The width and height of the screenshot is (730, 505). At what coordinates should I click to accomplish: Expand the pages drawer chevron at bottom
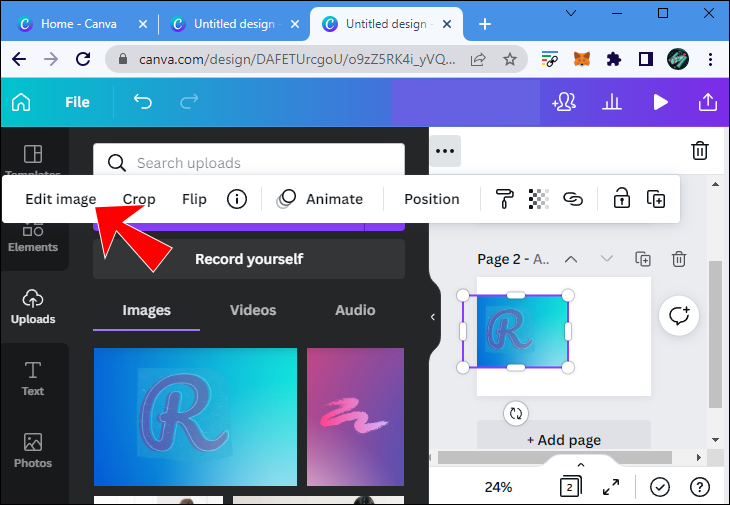pos(581,465)
